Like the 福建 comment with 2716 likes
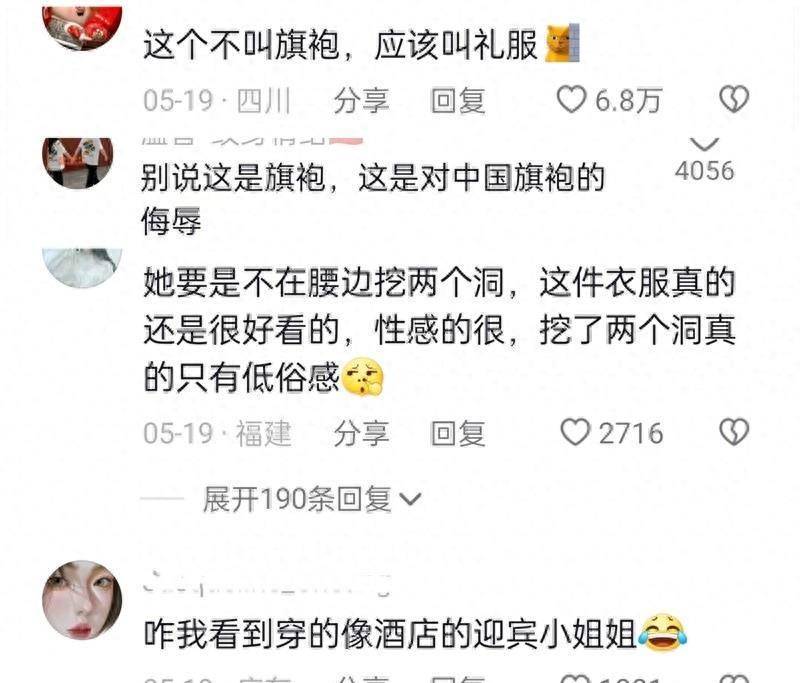 [x=575, y=433]
